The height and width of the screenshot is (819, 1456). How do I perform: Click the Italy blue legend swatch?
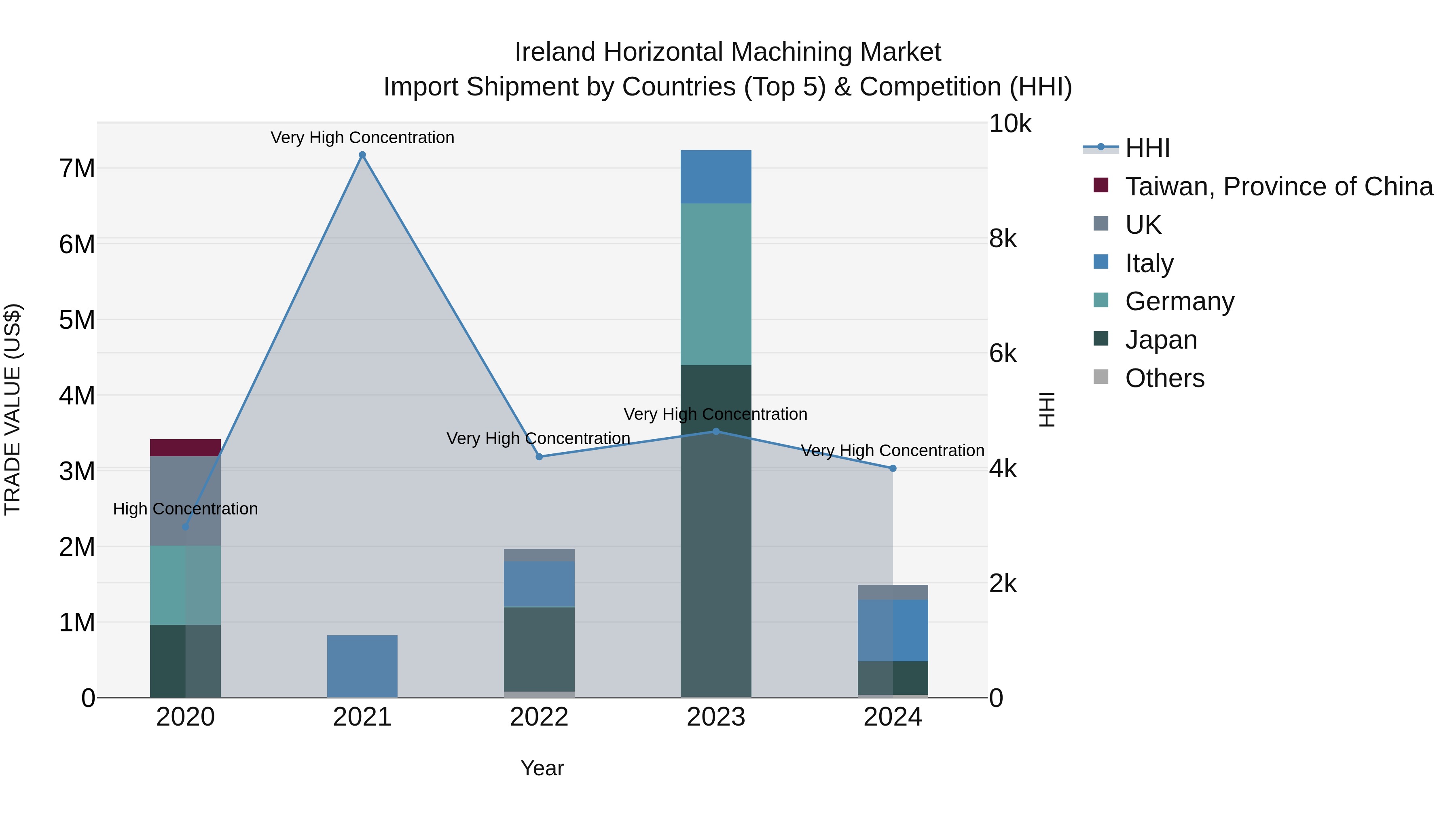pos(1100,262)
